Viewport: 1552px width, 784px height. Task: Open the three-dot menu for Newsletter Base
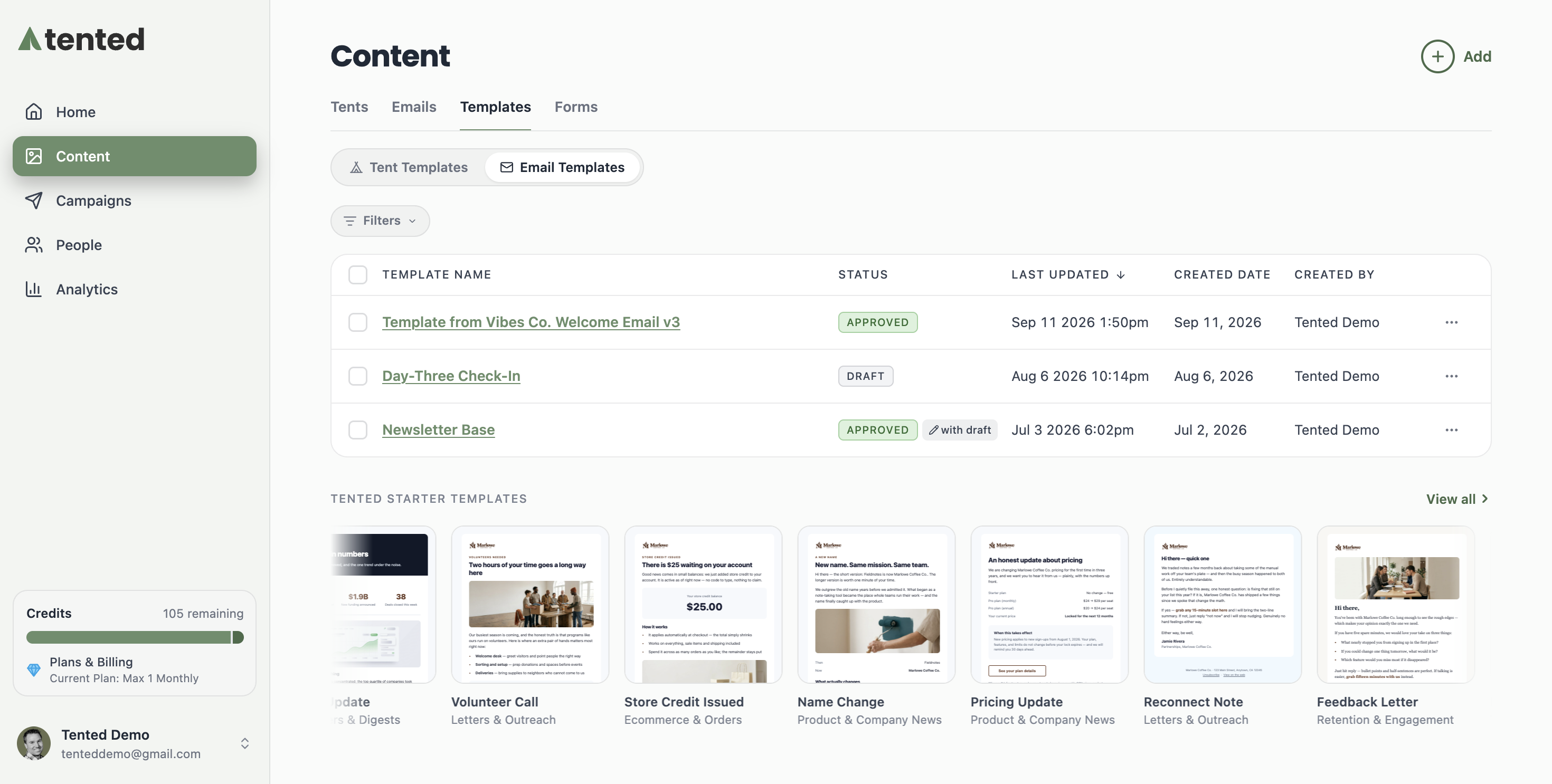pos(1451,430)
